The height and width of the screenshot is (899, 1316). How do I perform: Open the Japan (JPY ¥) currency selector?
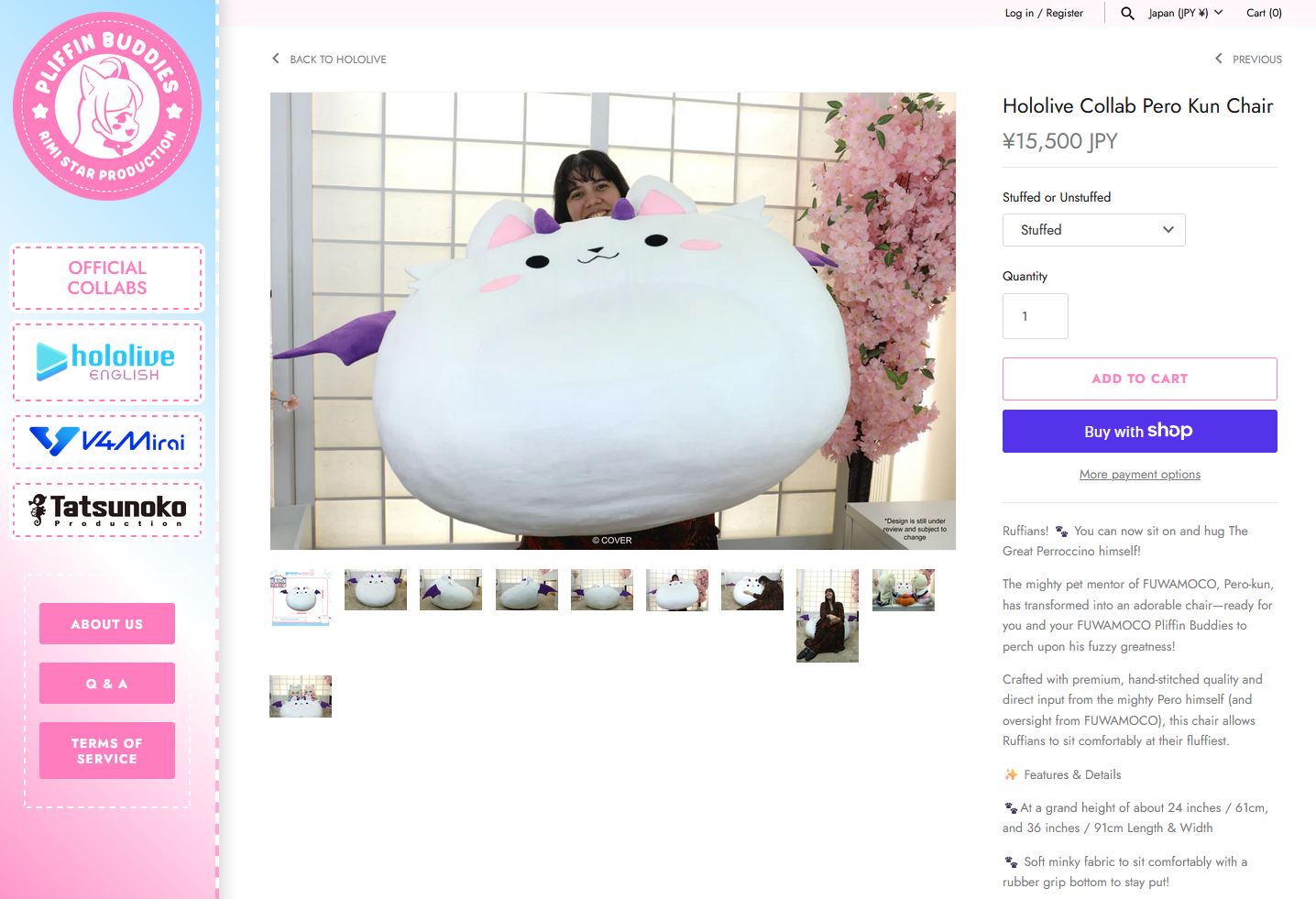1185,13
